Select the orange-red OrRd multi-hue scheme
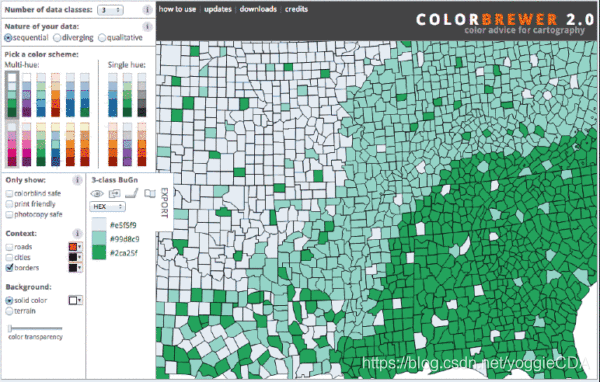Image resolution: width=600 pixels, height=382 pixels. click(55, 95)
